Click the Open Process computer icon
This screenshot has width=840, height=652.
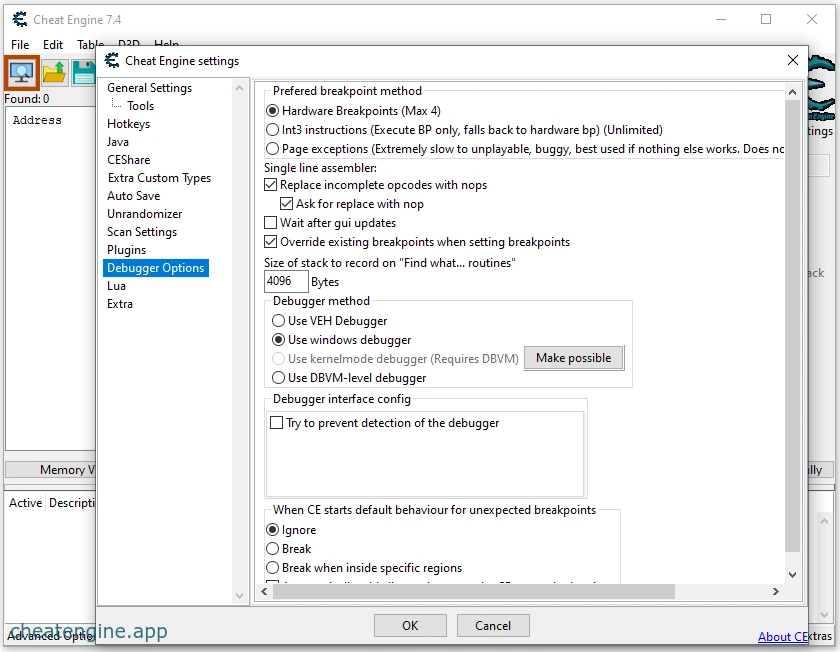click(x=21, y=72)
